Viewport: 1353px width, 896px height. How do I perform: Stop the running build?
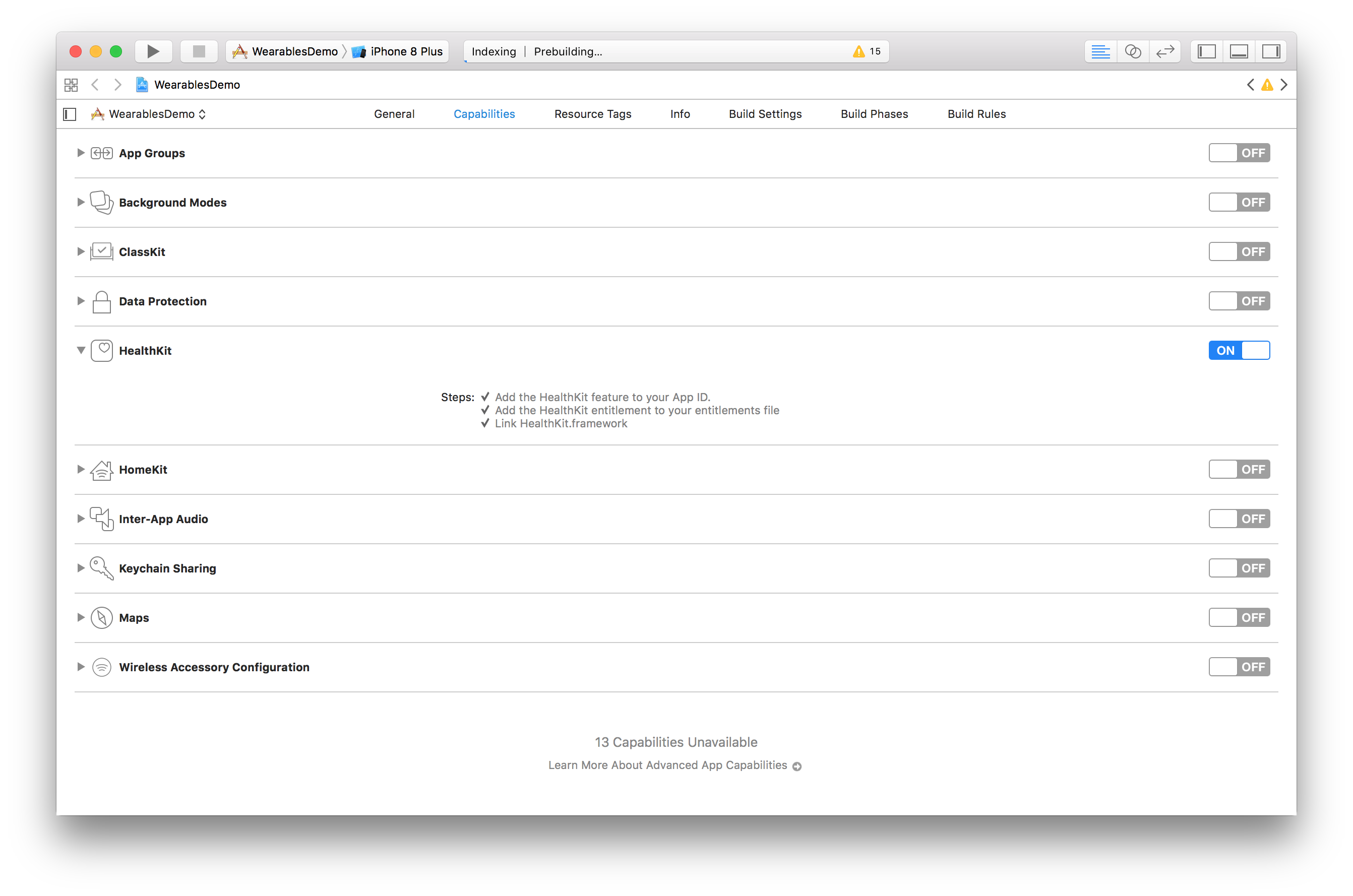pyautogui.click(x=198, y=51)
